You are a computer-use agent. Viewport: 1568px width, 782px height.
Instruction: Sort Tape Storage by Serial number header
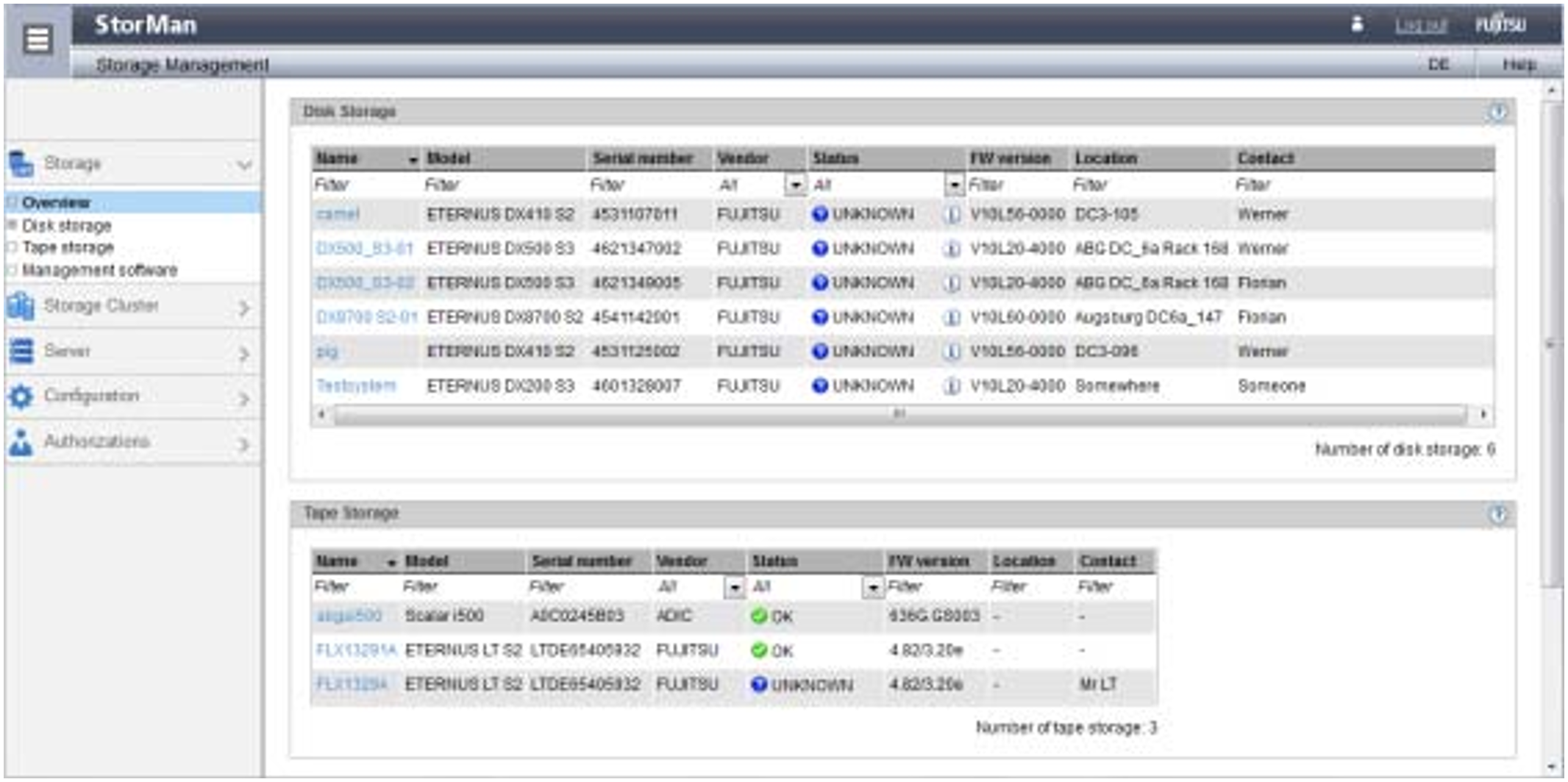[x=582, y=561]
